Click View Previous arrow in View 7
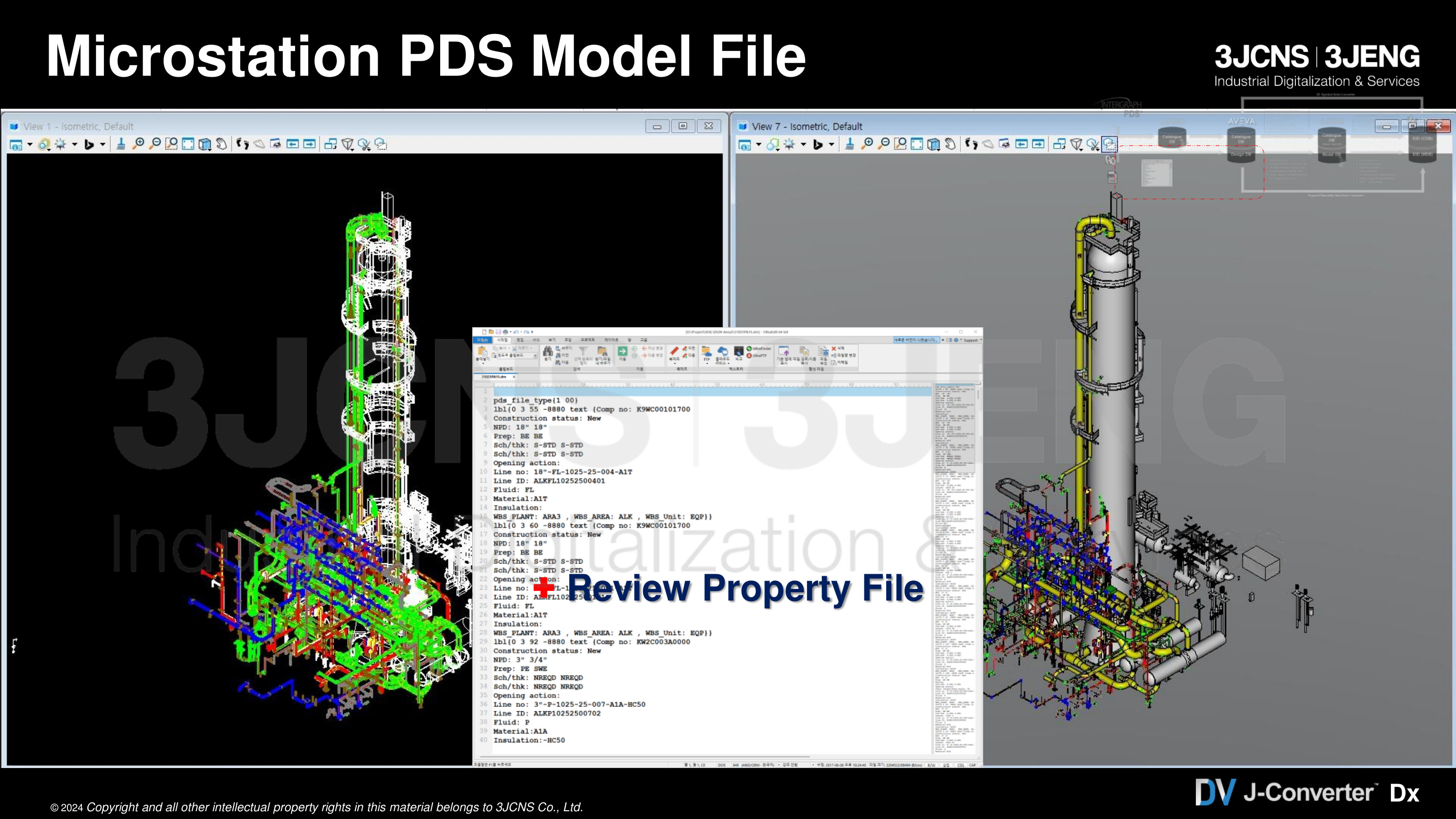The height and width of the screenshot is (819, 1456). pyautogui.click(x=1021, y=145)
